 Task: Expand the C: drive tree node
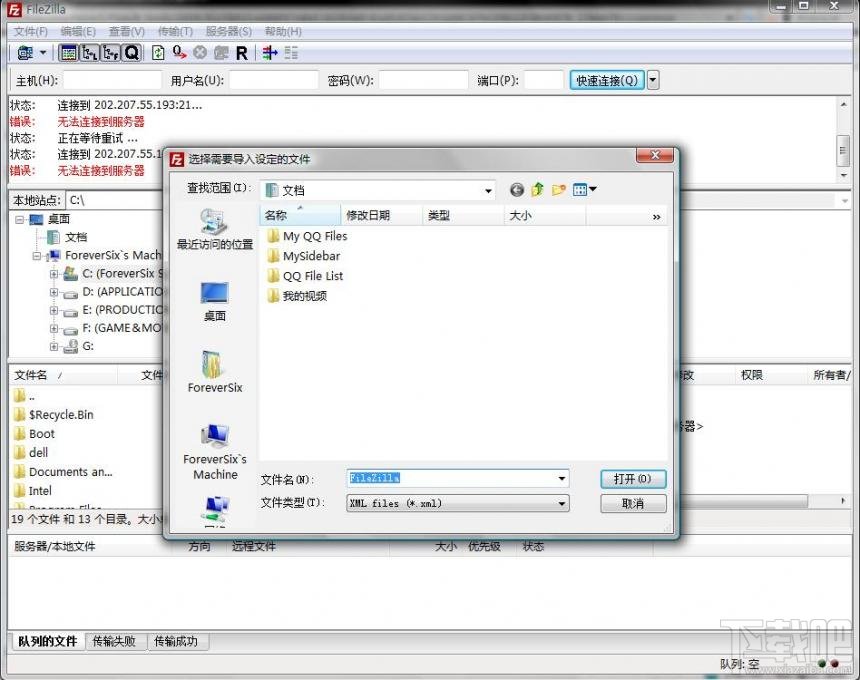point(54,274)
